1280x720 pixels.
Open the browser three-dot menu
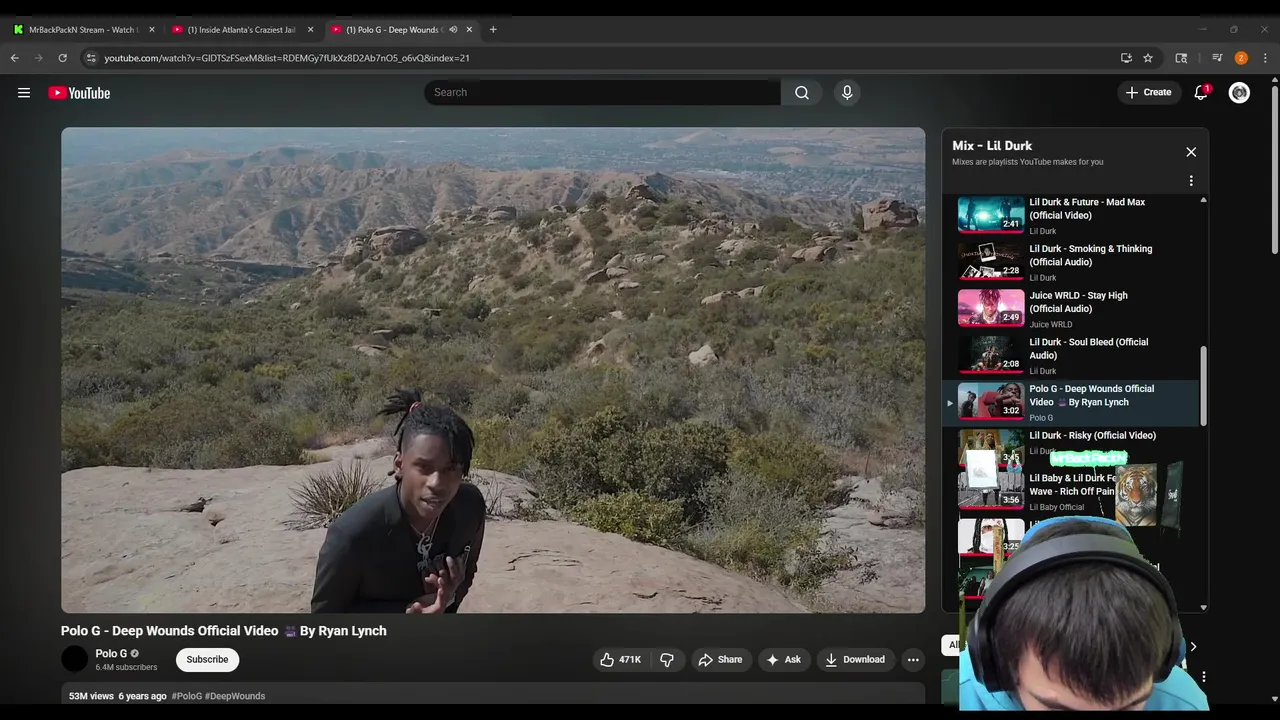(1265, 58)
